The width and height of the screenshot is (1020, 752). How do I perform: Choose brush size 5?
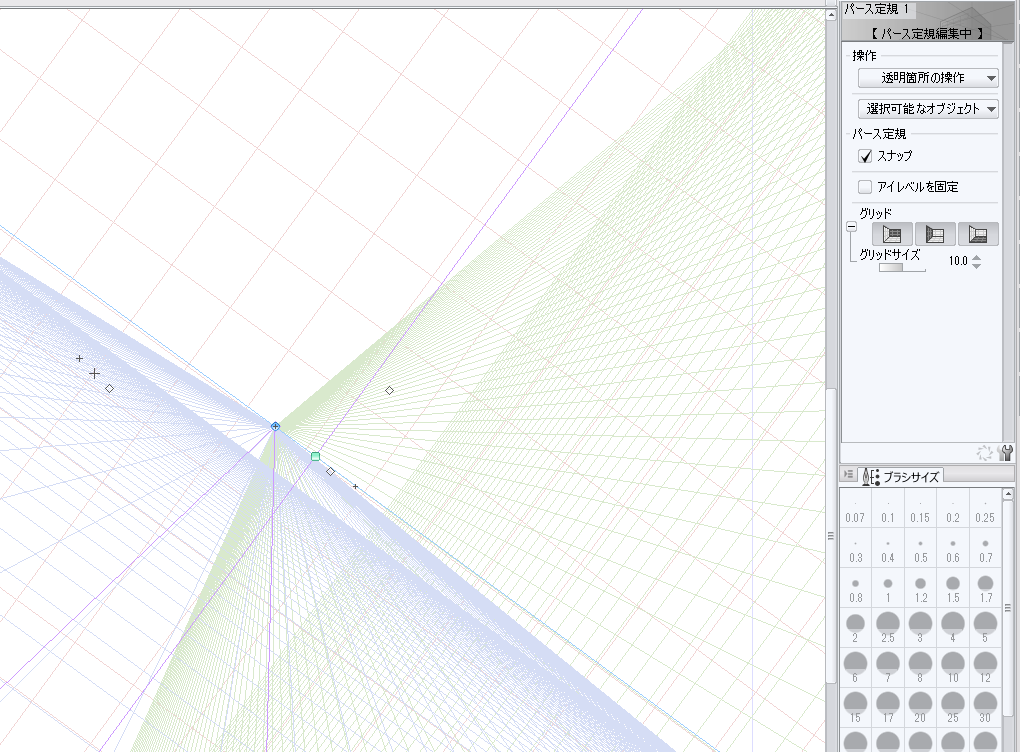(986, 628)
